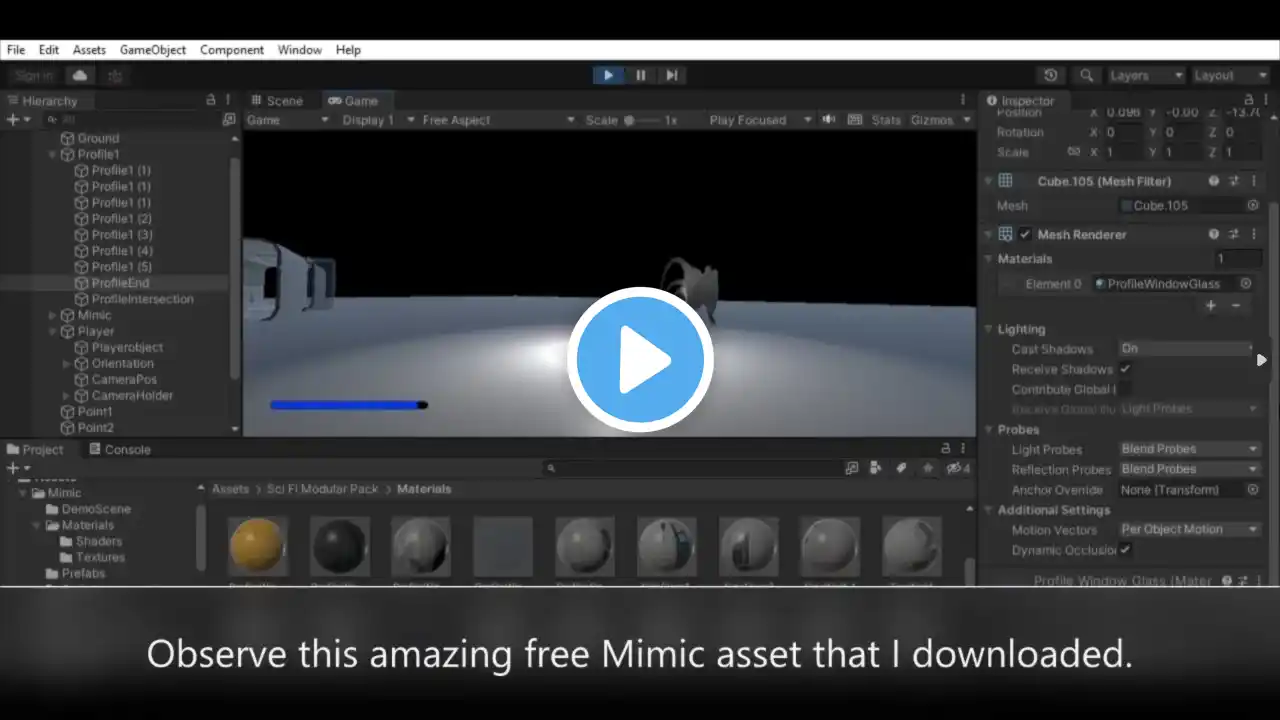Open Mesh Filter preset settings icon
Image resolution: width=1280 pixels, height=720 pixels.
1234,181
